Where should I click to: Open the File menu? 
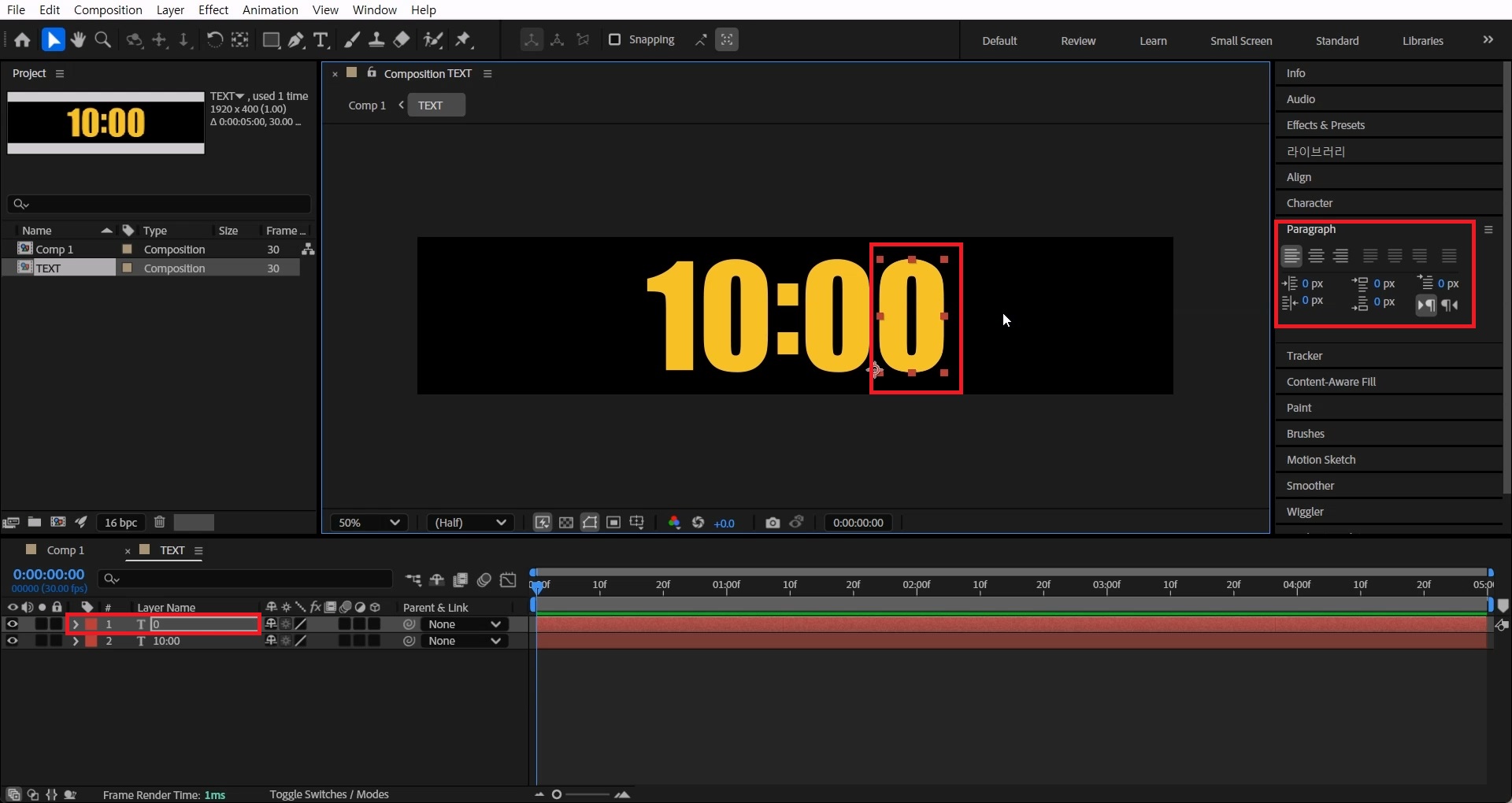coord(16,9)
